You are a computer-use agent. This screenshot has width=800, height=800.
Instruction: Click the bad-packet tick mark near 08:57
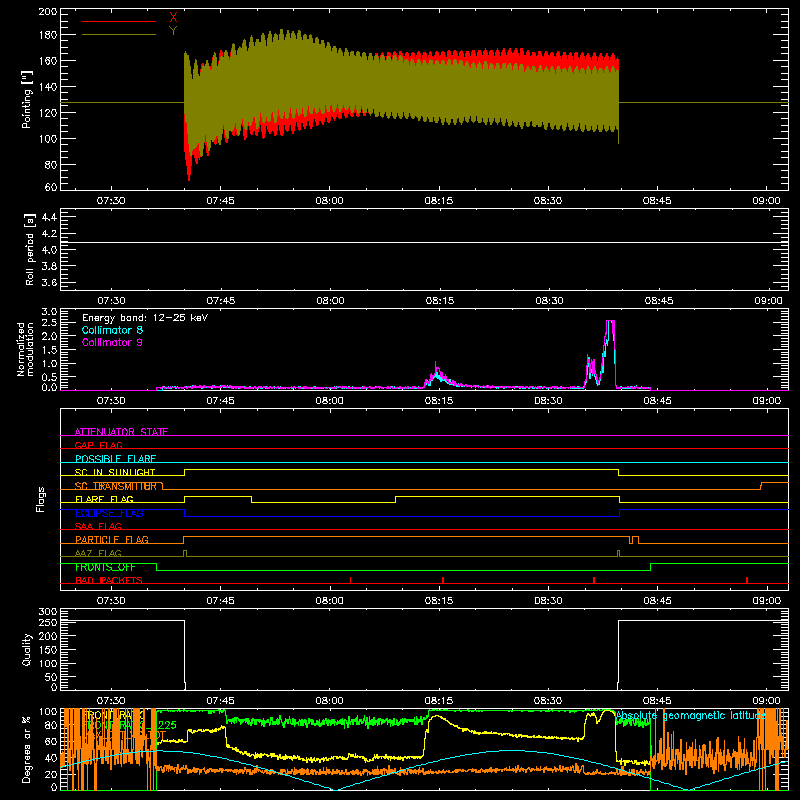(x=747, y=580)
